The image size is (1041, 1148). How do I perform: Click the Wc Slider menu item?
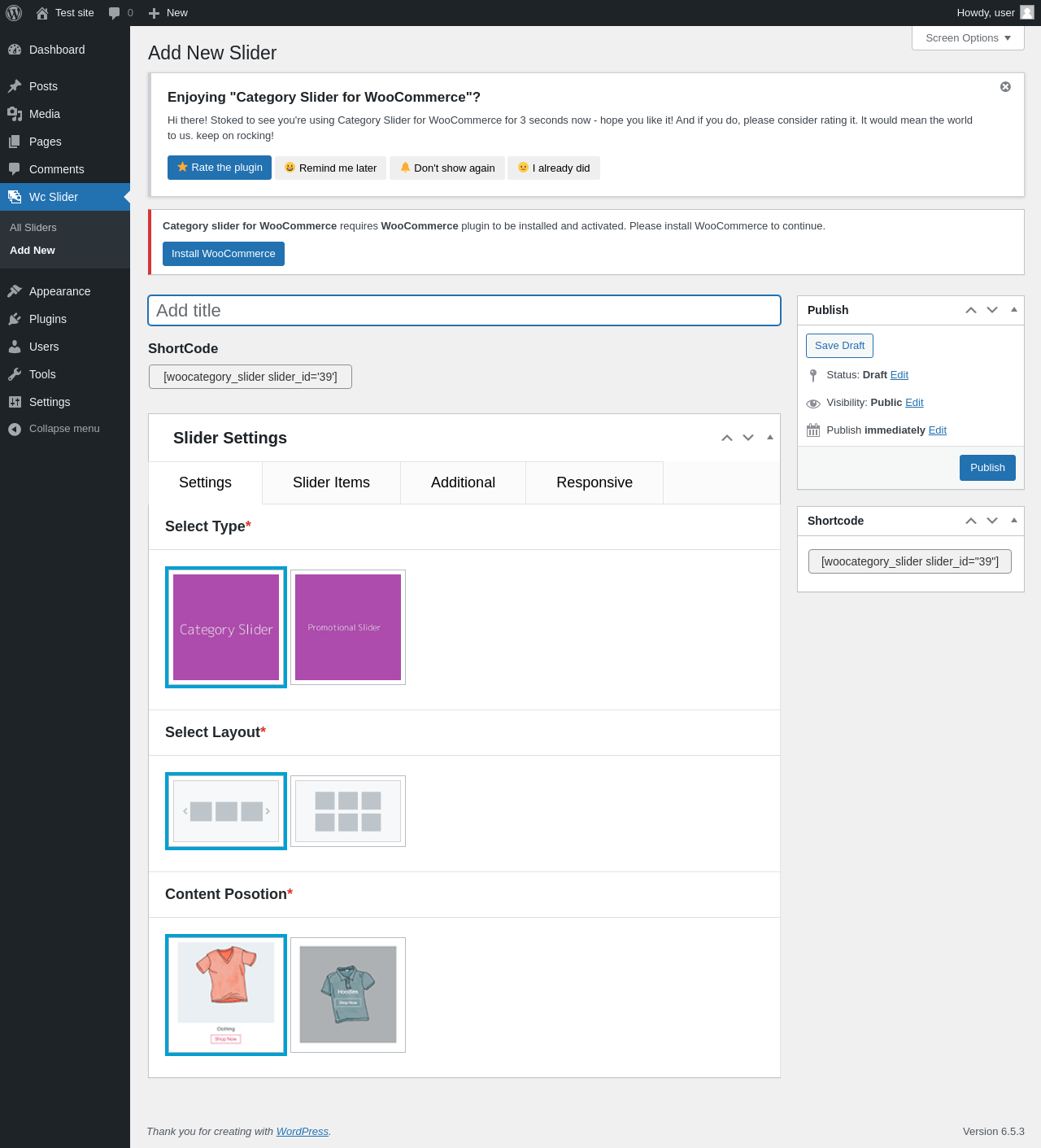click(x=65, y=197)
